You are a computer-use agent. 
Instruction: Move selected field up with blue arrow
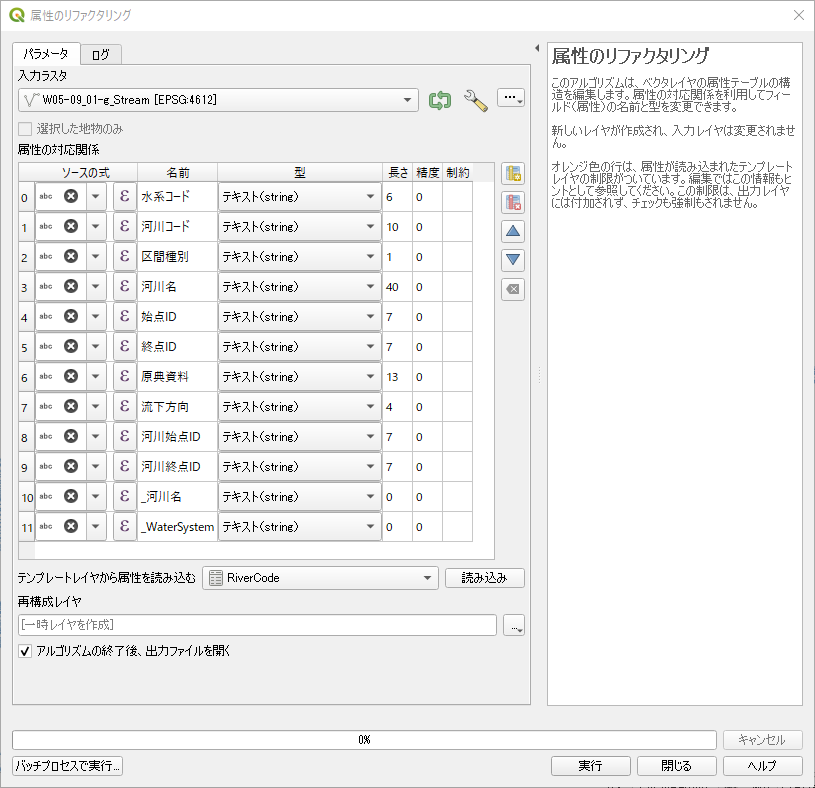[x=513, y=232]
